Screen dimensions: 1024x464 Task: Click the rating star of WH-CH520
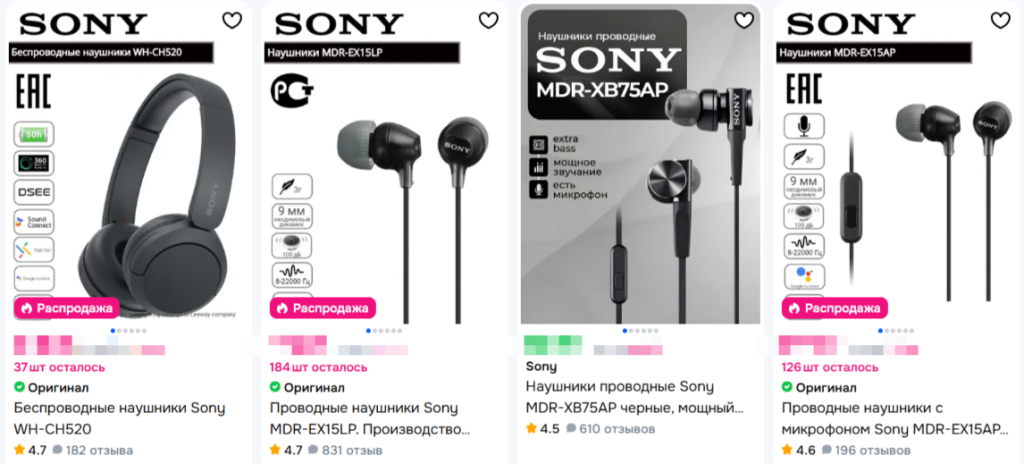[x=20, y=450]
